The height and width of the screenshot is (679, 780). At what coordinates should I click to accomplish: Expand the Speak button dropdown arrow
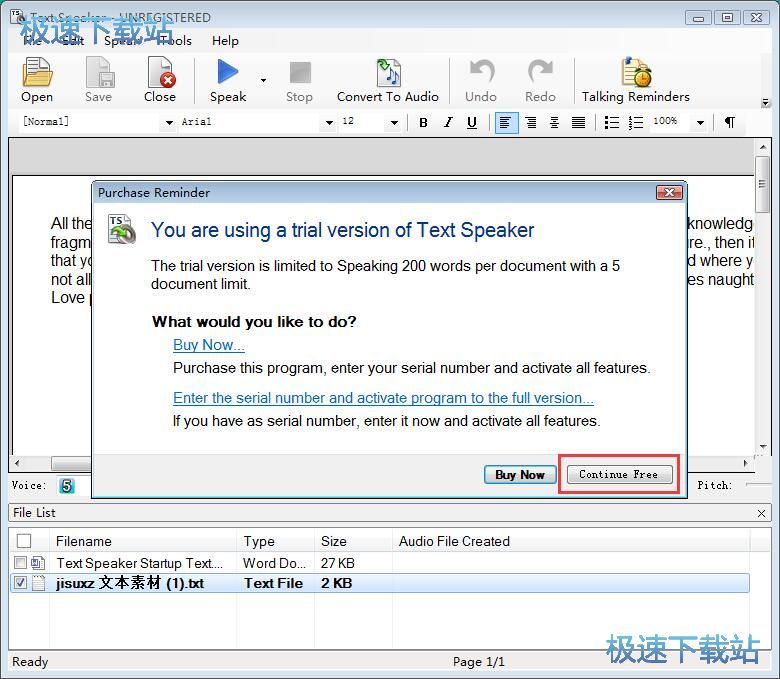pyautogui.click(x=263, y=80)
